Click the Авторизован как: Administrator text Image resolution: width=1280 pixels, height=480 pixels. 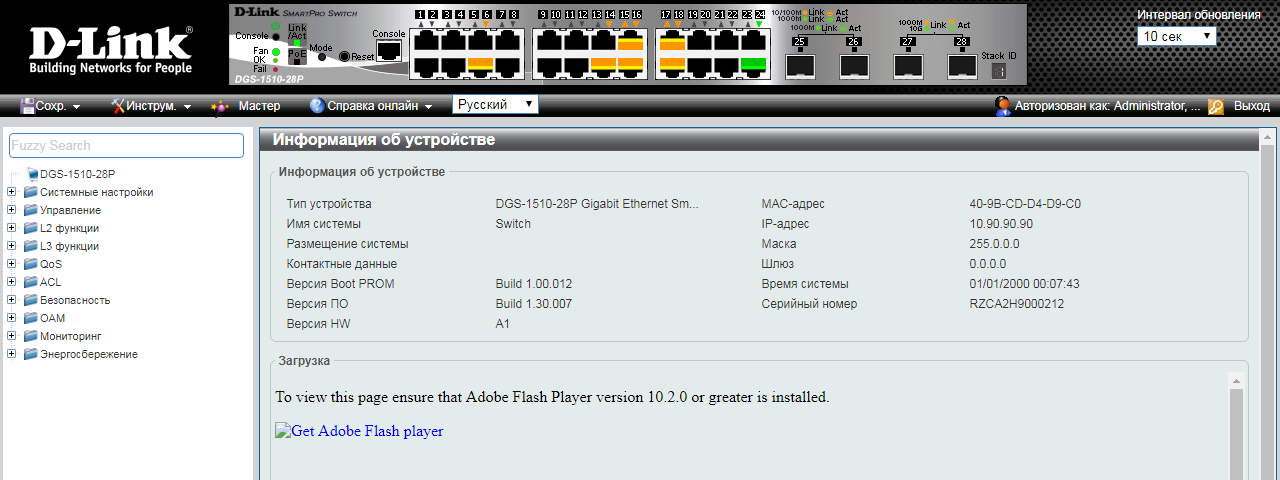pyautogui.click(x=1107, y=106)
